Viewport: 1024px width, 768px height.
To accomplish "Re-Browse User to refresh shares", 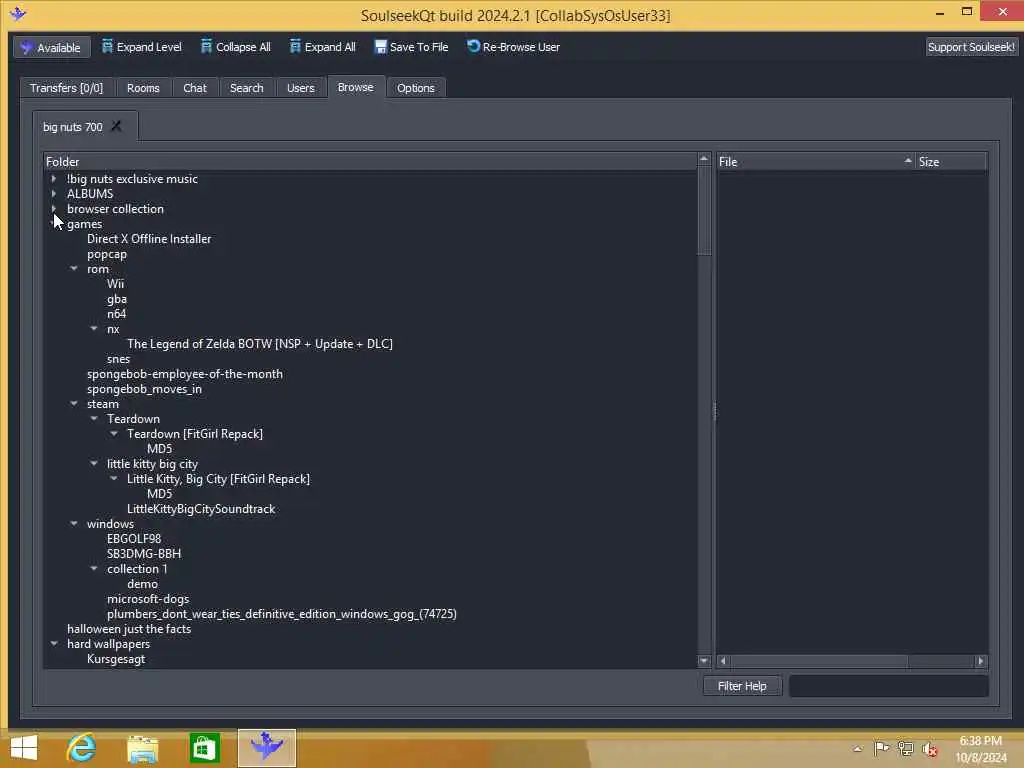I will (x=513, y=47).
